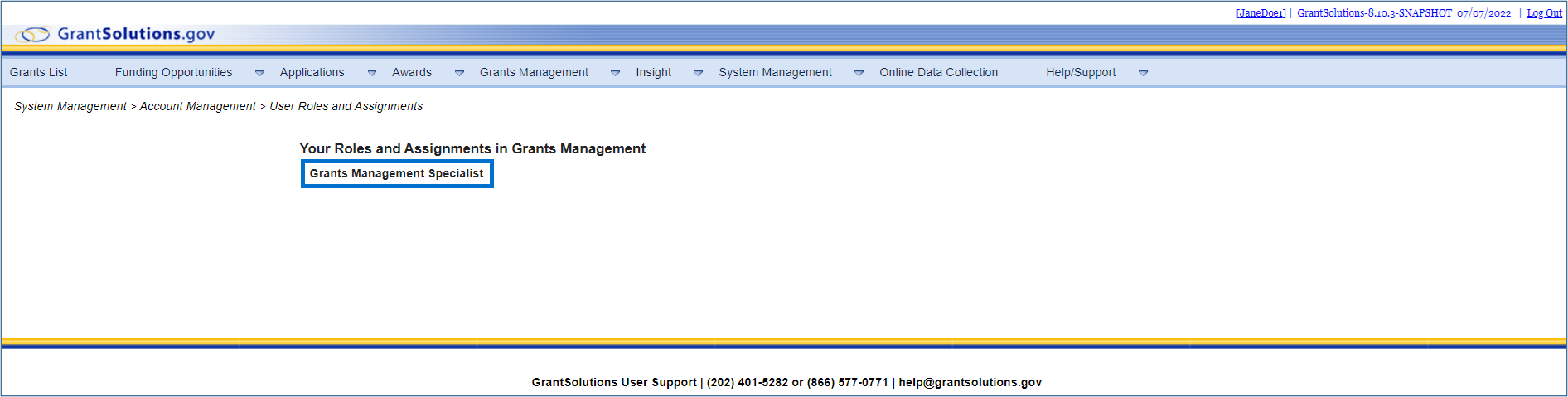Click User Roles and Assignments breadcrumb

point(346,107)
